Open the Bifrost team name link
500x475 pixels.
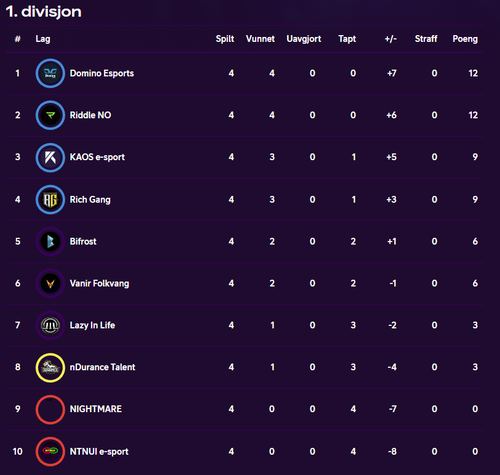(x=83, y=242)
